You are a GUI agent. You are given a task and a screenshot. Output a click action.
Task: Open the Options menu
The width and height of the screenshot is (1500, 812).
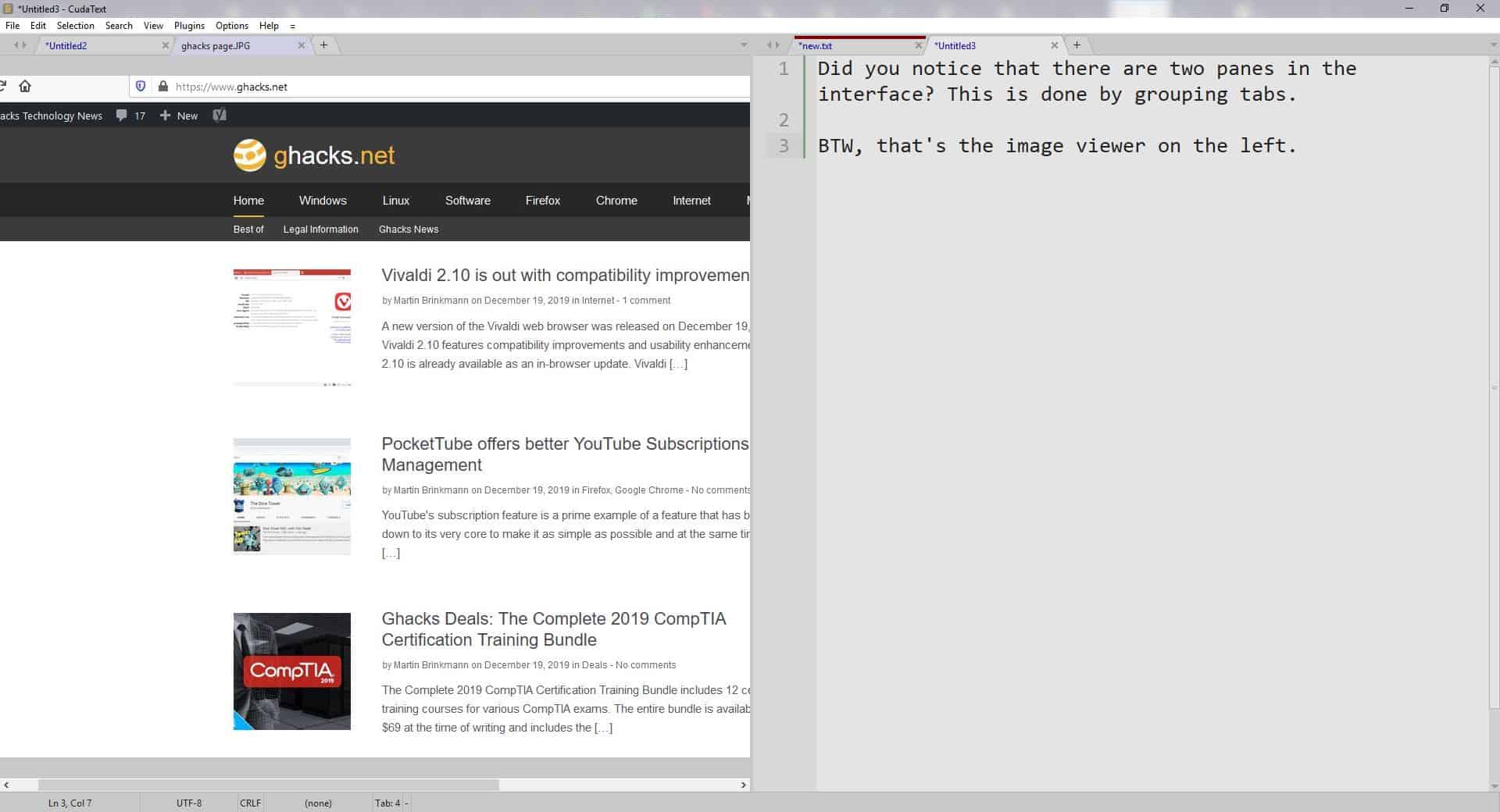coord(232,26)
